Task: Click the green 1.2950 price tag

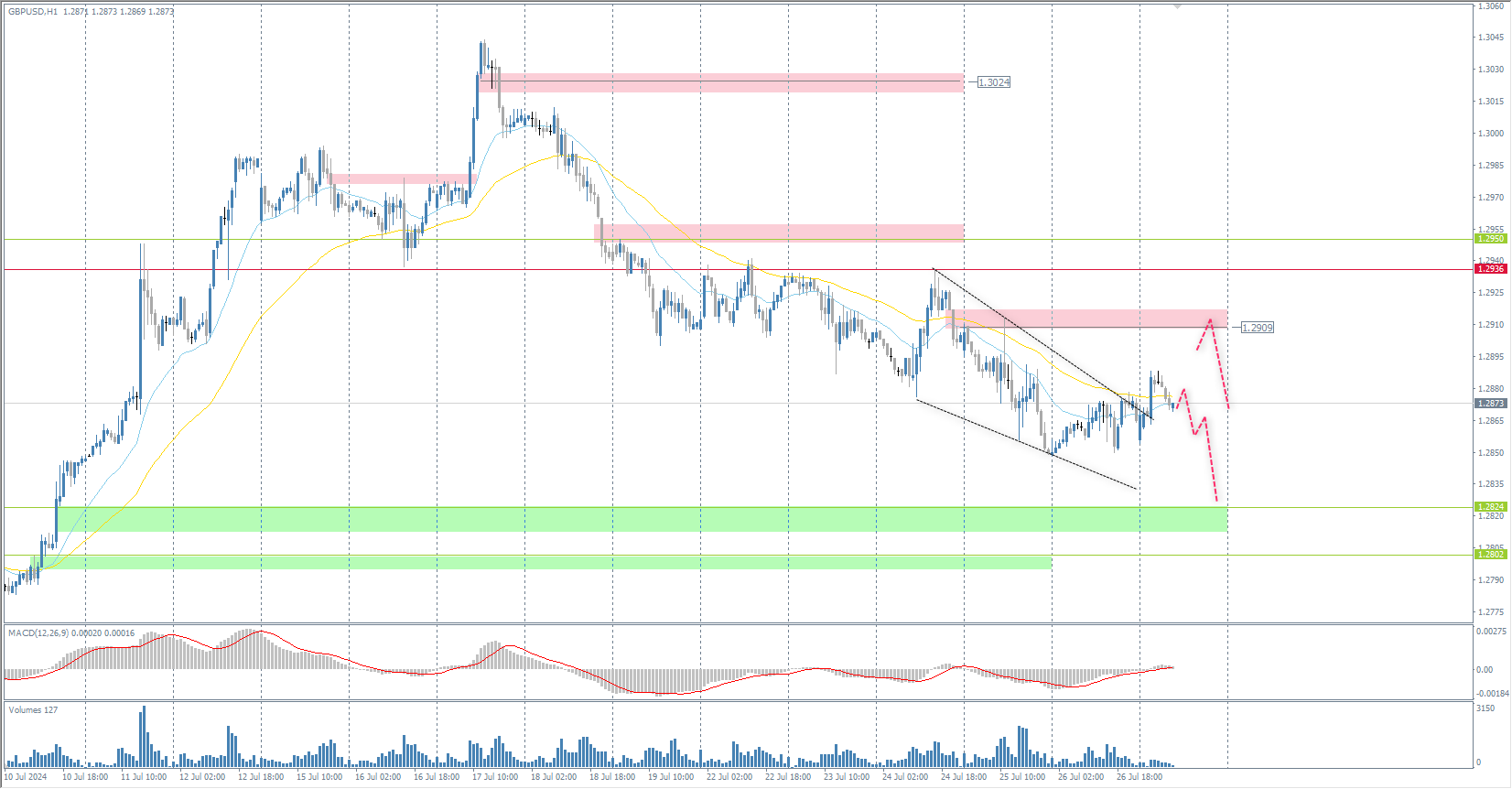Action: [x=1491, y=239]
